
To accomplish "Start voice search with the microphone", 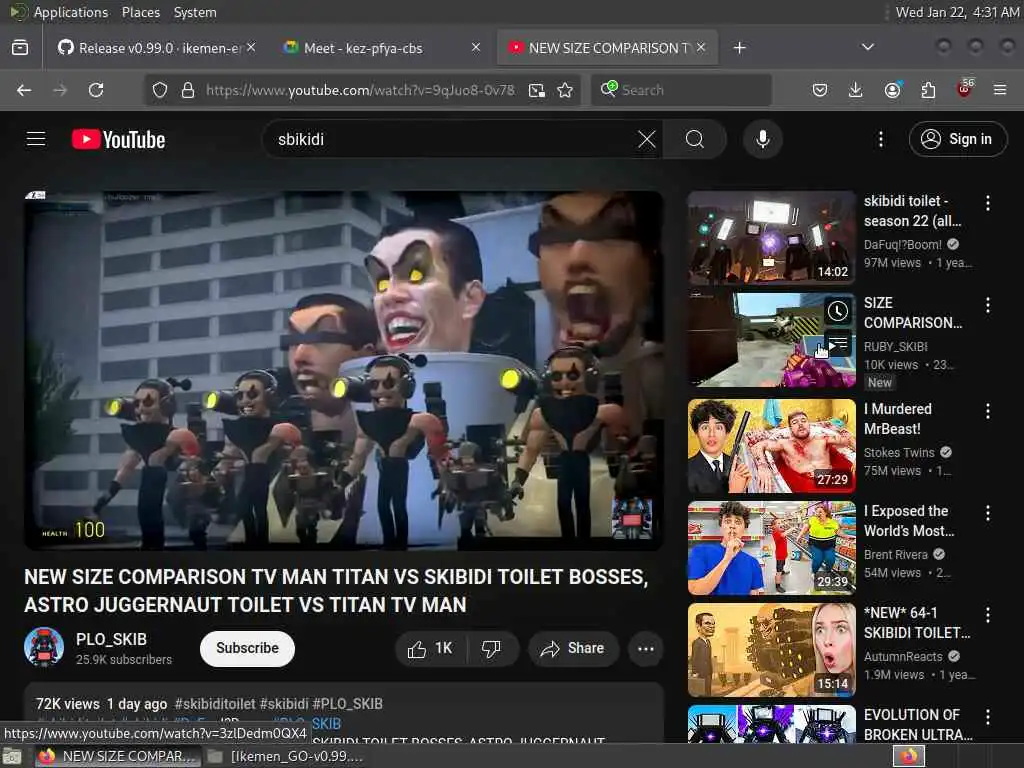I will pyautogui.click(x=762, y=139).
